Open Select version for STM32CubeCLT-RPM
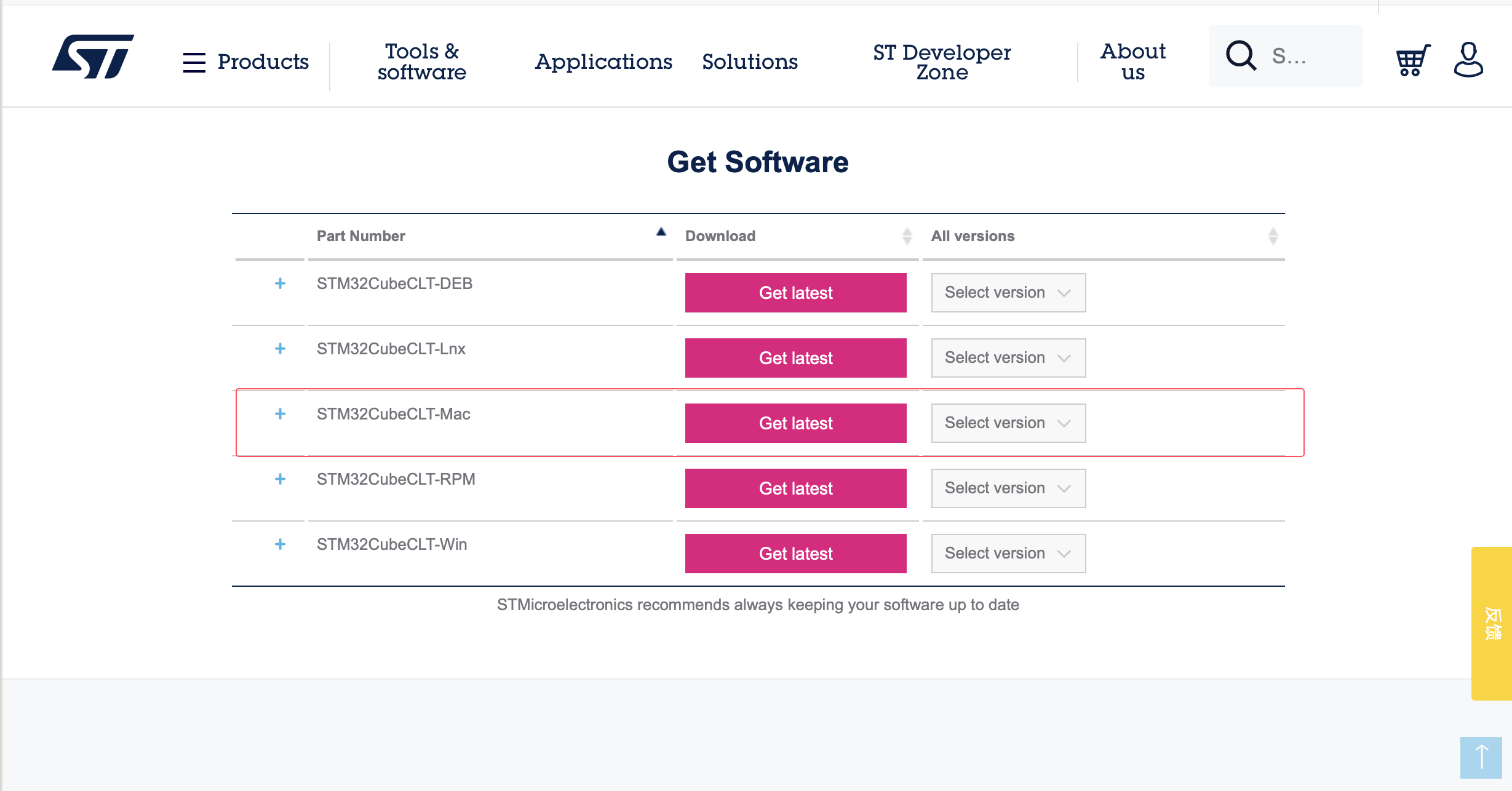The width and height of the screenshot is (1512, 791). pos(1009,488)
